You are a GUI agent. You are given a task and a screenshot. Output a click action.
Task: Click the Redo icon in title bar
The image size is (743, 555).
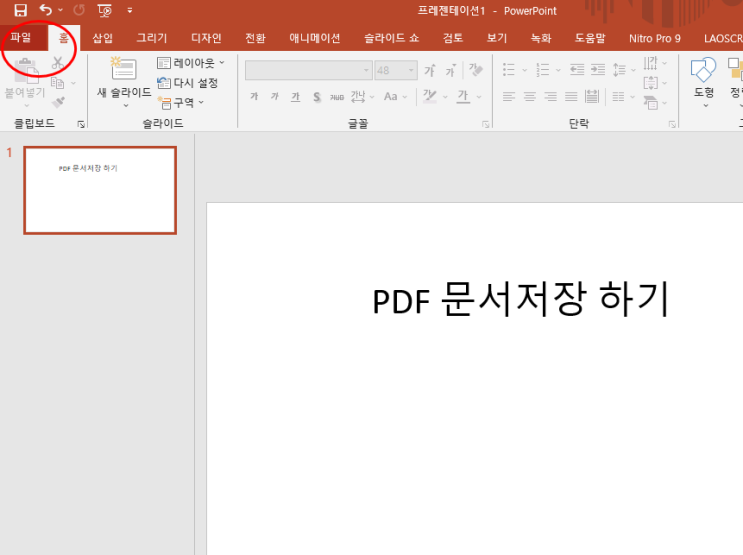pos(79,9)
